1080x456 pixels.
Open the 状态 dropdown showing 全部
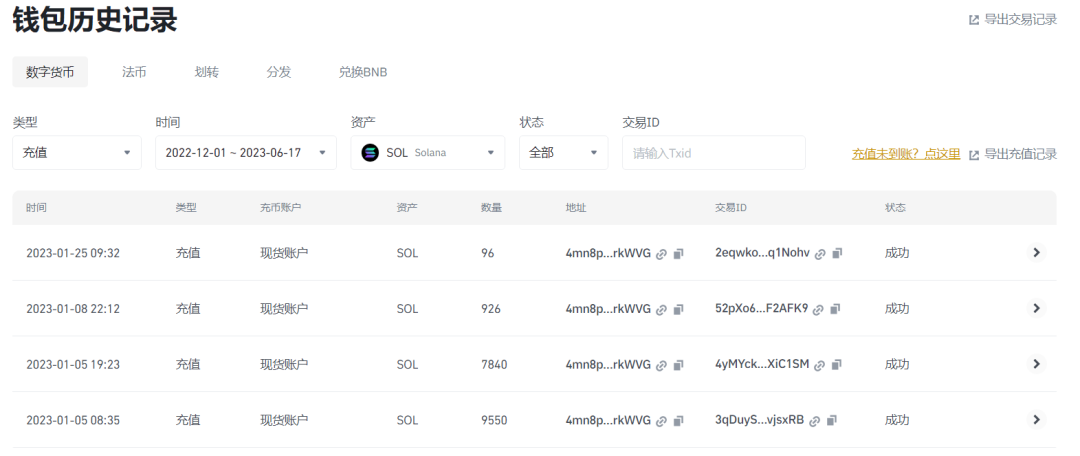pyautogui.click(x=563, y=153)
